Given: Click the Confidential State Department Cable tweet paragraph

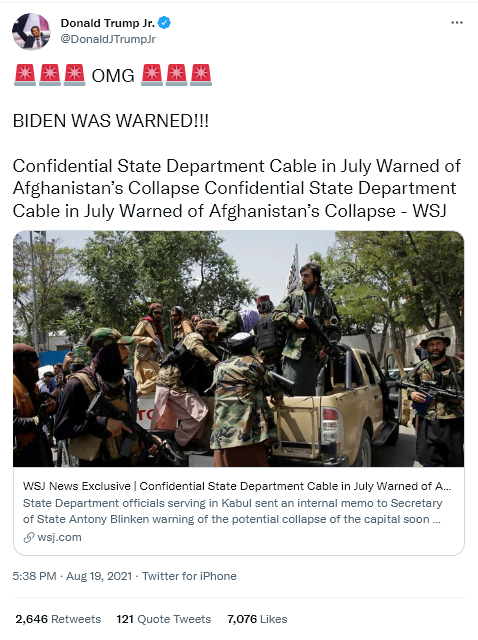Looking at the screenshot, I should click(x=237, y=189).
